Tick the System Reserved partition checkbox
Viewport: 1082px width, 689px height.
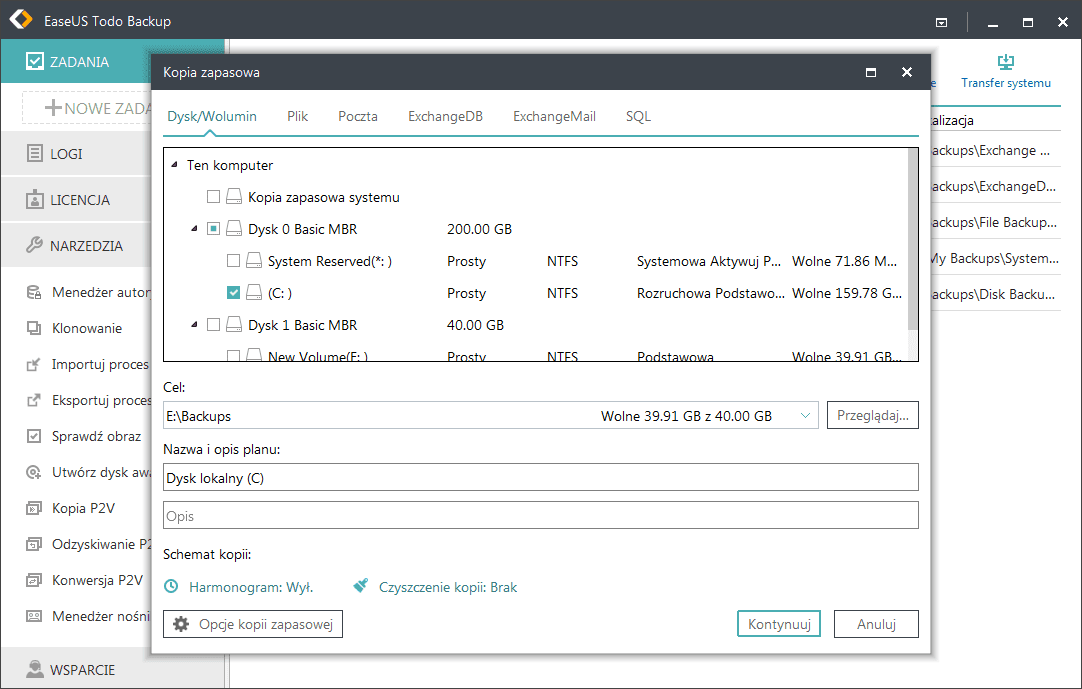[x=233, y=261]
